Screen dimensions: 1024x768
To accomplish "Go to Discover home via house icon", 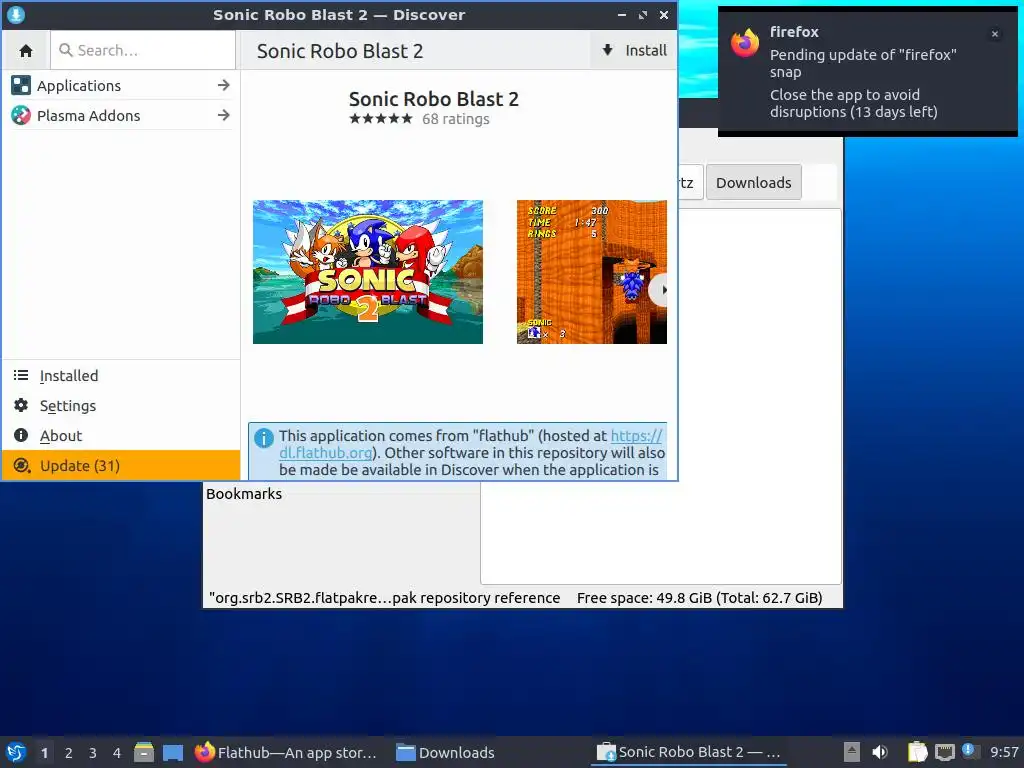I will point(26,50).
